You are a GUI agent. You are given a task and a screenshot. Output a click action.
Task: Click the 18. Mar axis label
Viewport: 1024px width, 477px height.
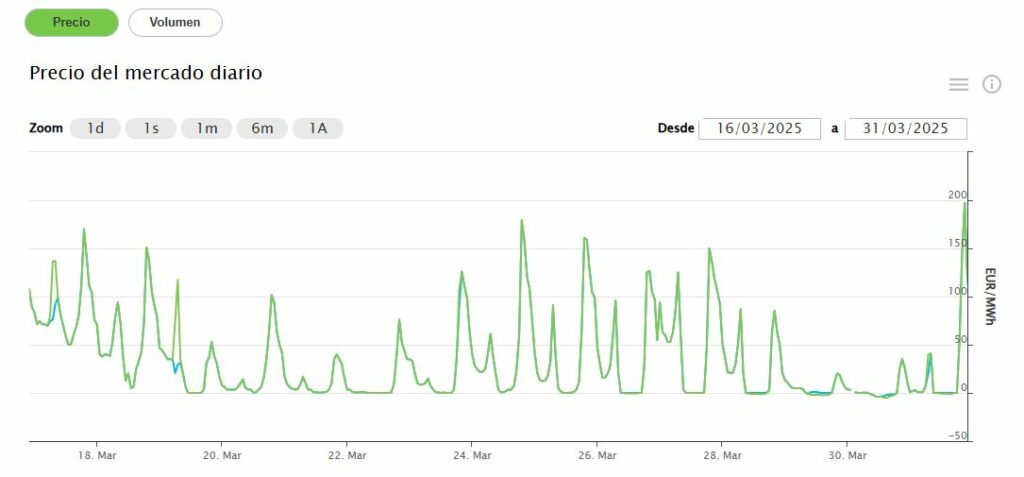tap(97, 455)
